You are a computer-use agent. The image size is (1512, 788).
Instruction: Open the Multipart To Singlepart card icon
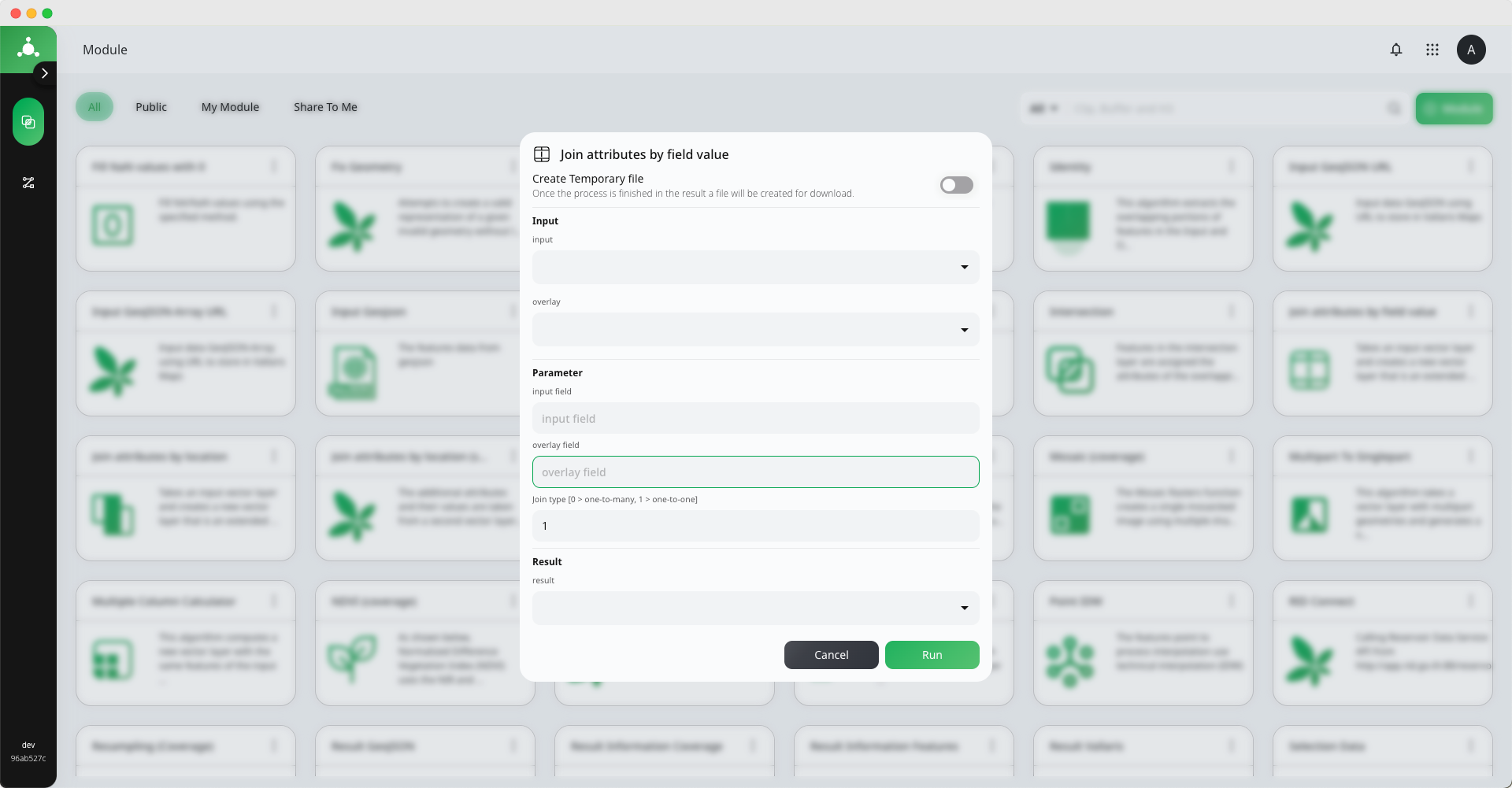1309,515
